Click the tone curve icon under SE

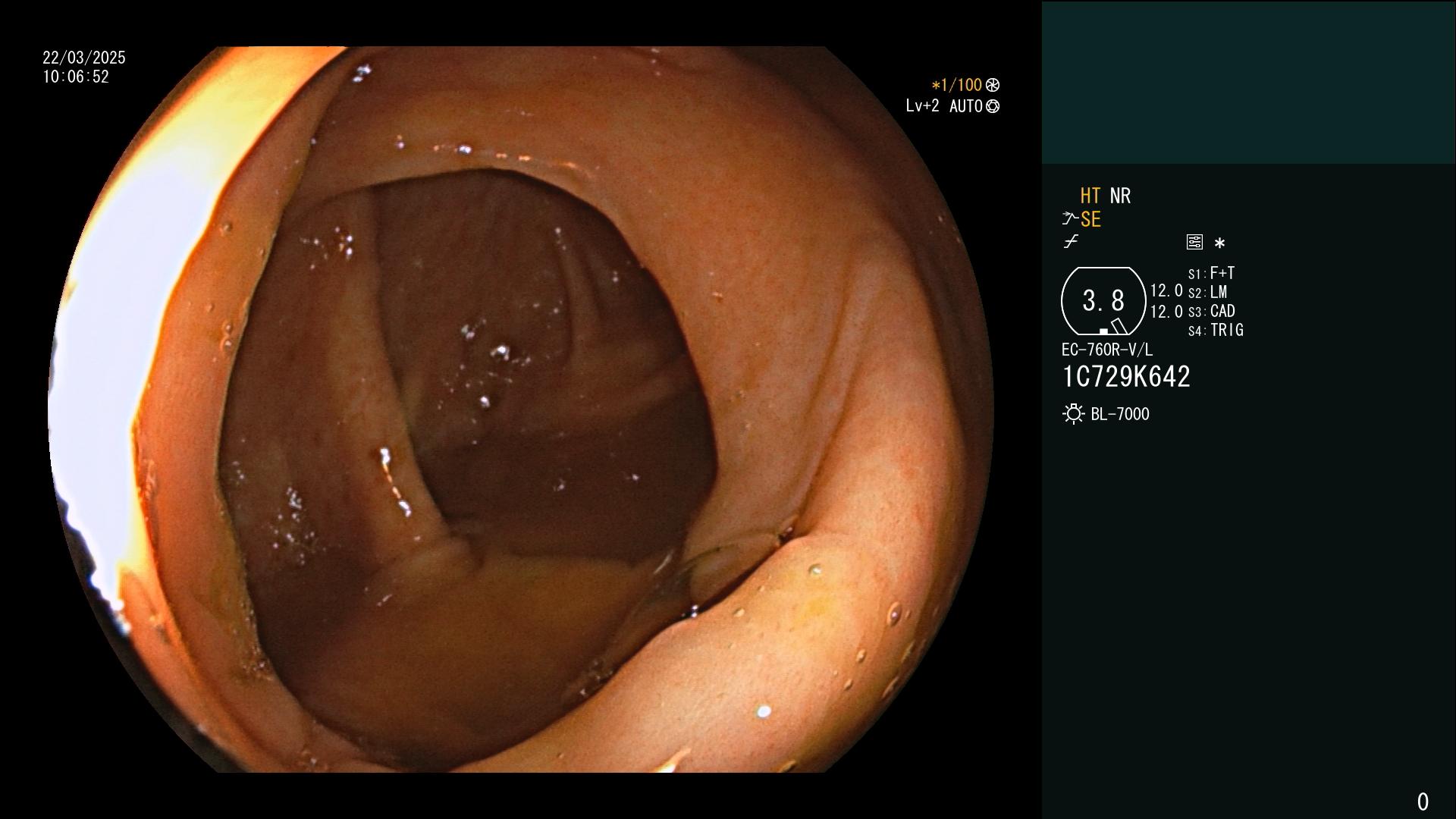(x=1071, y=242)
